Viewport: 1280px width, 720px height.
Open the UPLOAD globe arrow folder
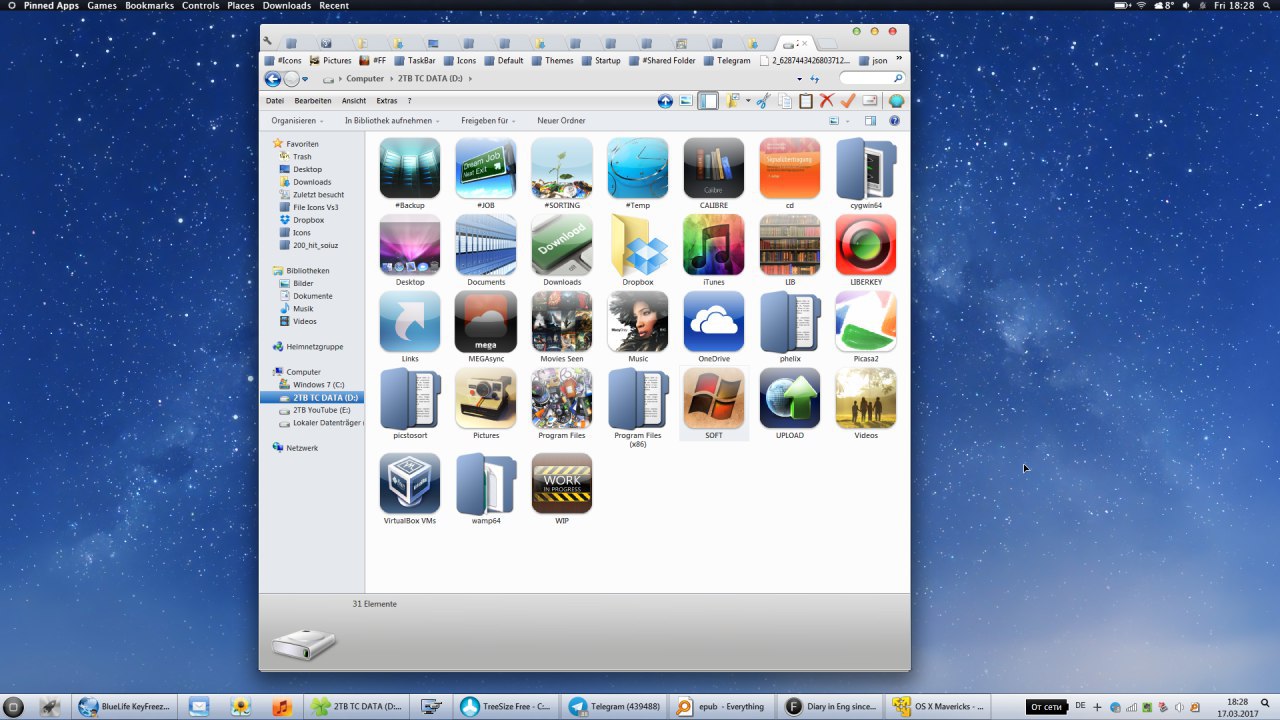click(x=790, y=398)
